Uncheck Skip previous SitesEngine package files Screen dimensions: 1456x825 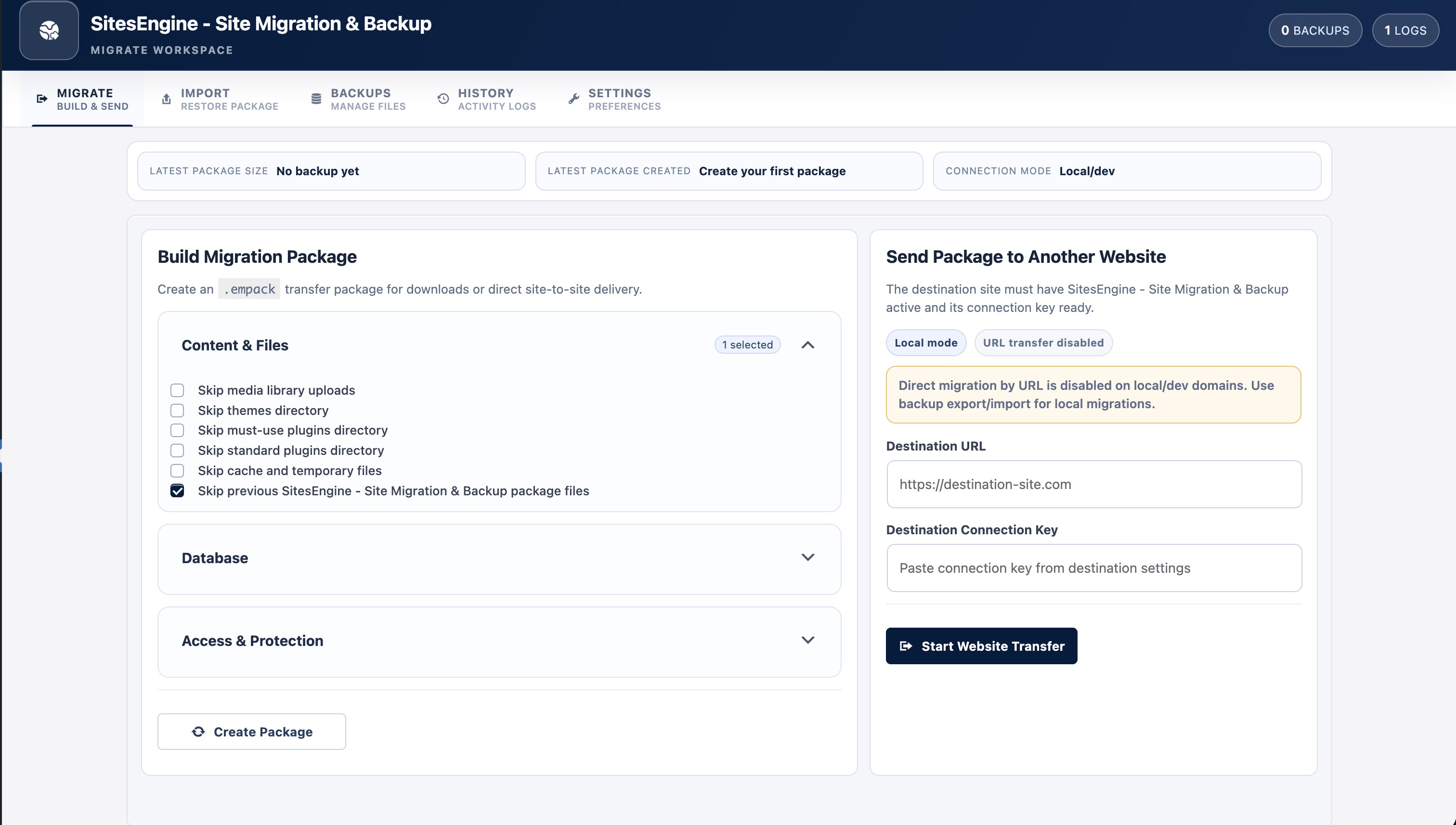(177, 490)
